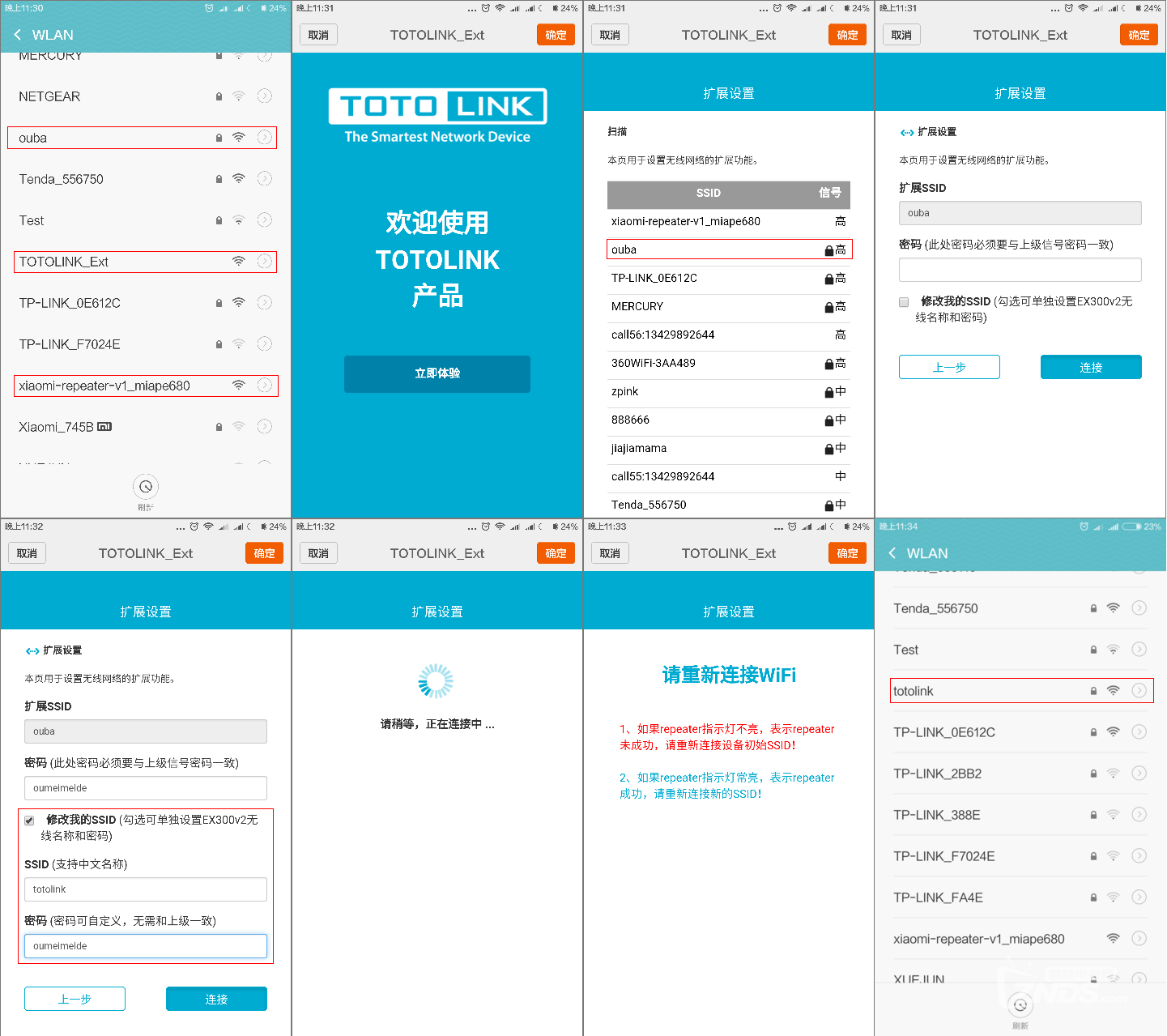Tap 连接 below the totolink SSID form
1167x1036 pixels.
pos(216,999)
